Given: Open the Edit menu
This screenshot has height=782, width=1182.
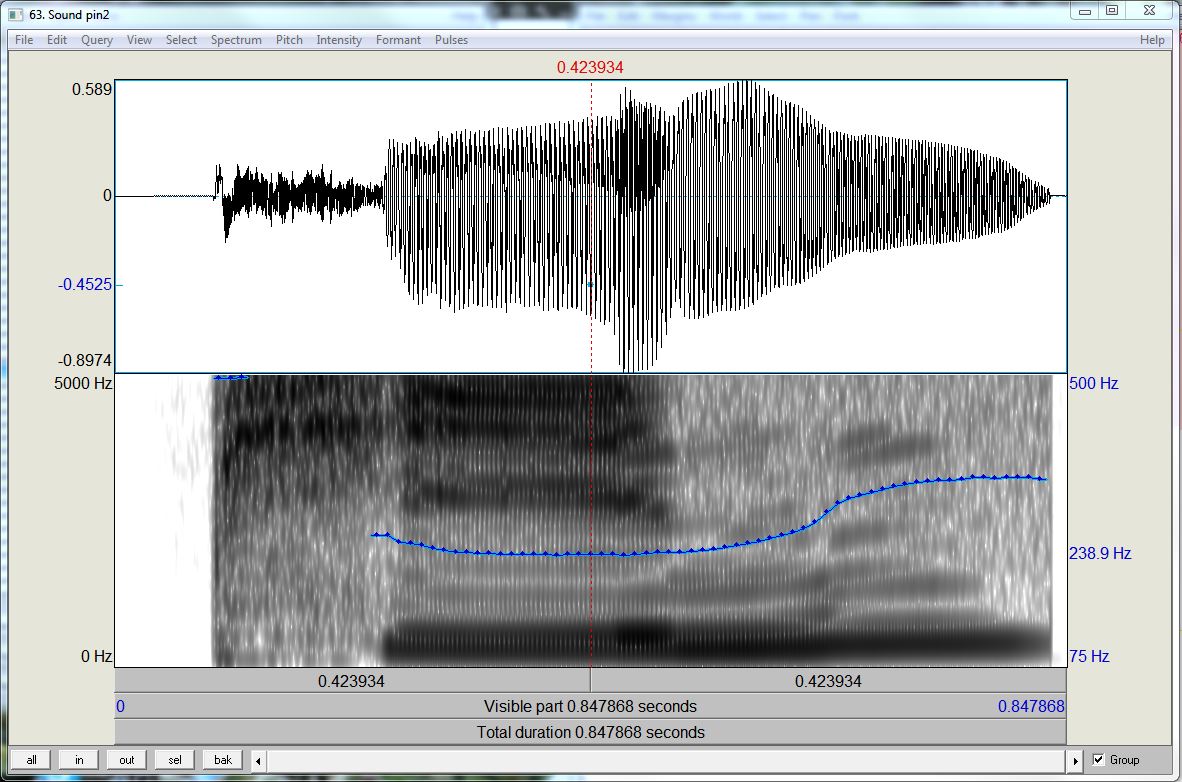Looking at the screenshot, I should pyautogui.click(x=57, y=40).
